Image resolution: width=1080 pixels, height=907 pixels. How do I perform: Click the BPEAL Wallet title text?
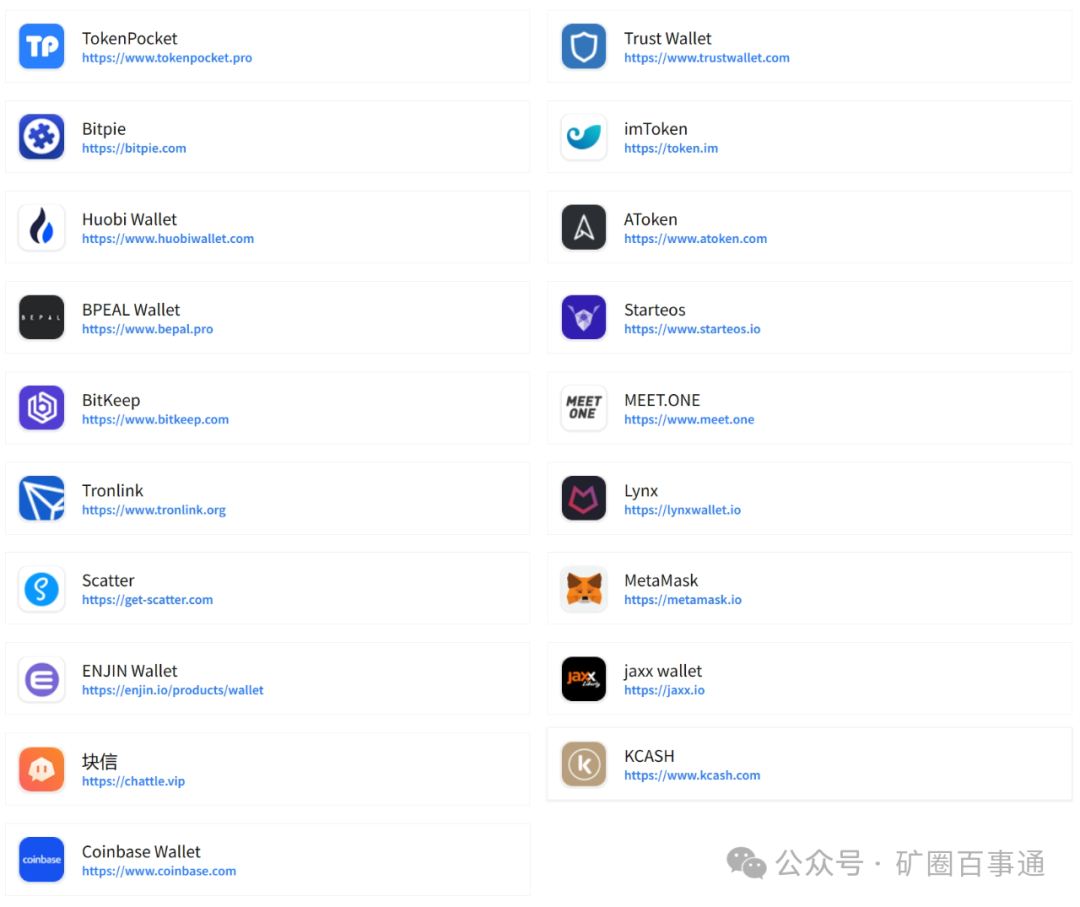[131, 310]
